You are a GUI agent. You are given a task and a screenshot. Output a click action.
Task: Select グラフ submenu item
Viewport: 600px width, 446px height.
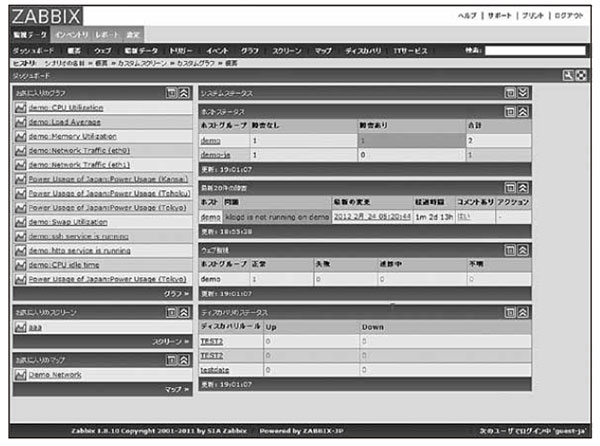tap(250, 50)
